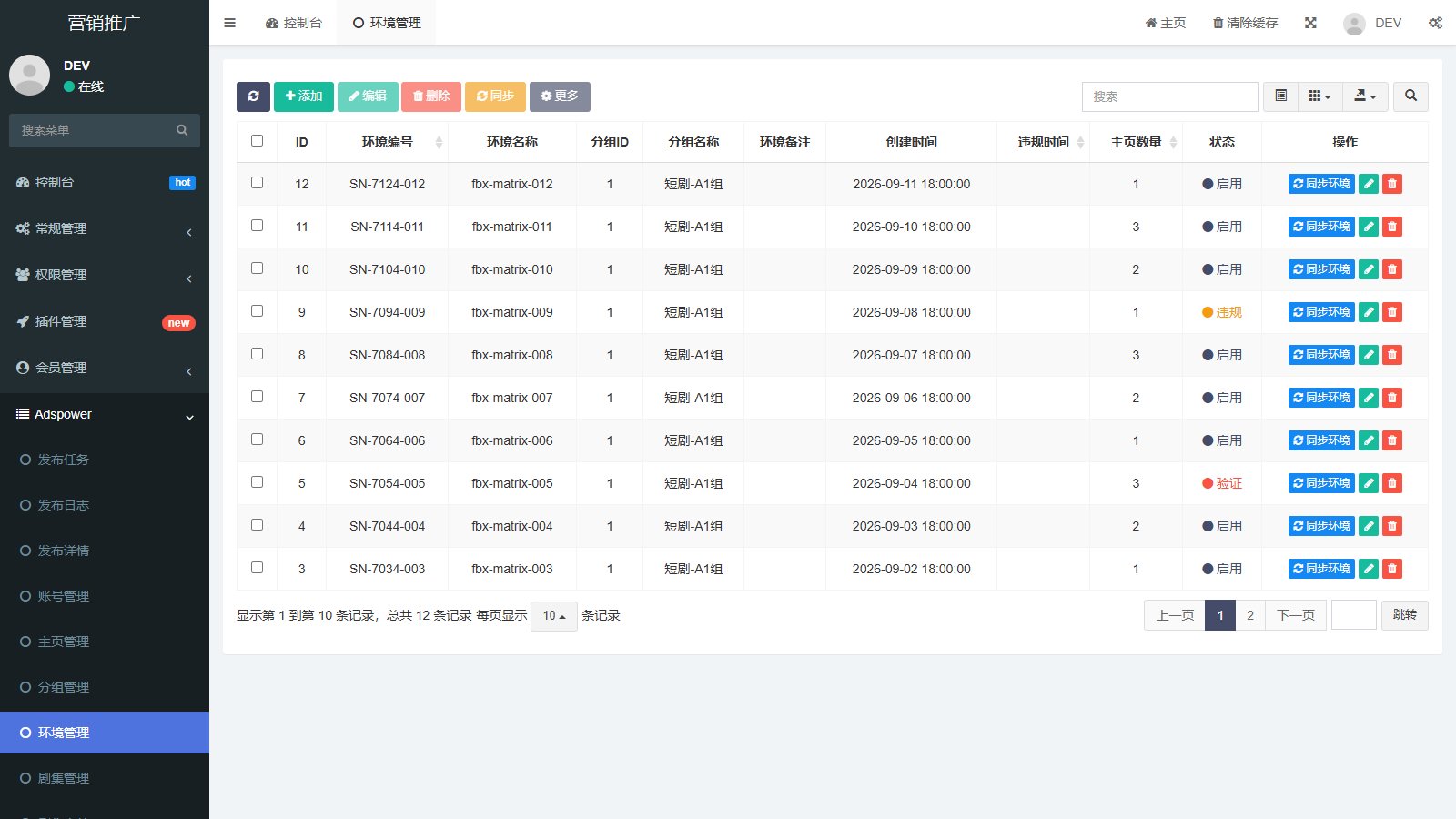Screen dimensions: 1456x819
Task: Open the columns visibility dropdown
Action: (1319, 96)
